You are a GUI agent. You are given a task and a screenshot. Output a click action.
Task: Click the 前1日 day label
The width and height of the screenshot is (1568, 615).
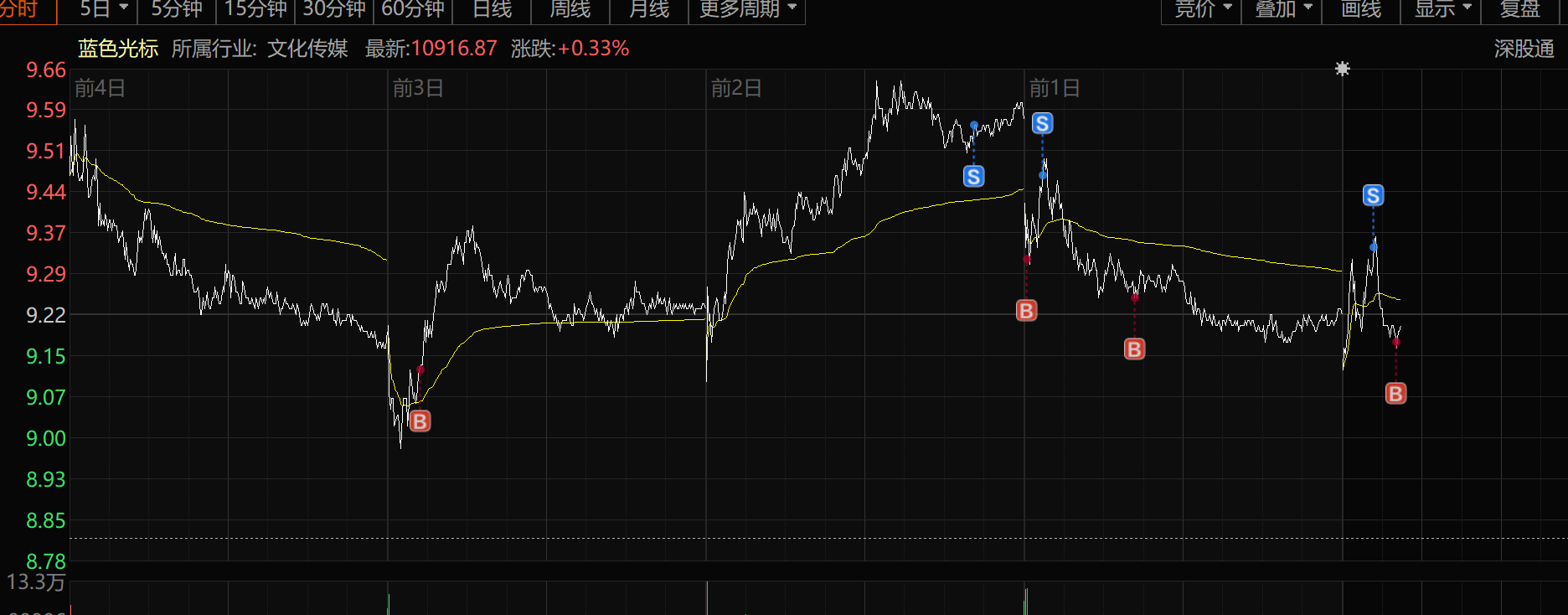(x=1055, y=88)
